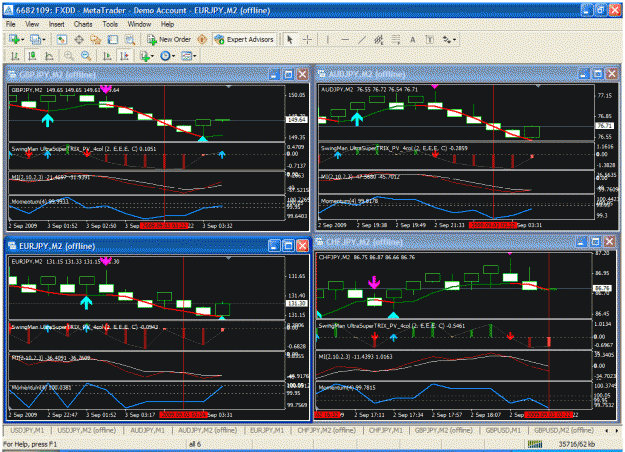
Task: Click the chart shift triangle in EURJPY chart
Action: pyautogui.click(x=228, y=259)
